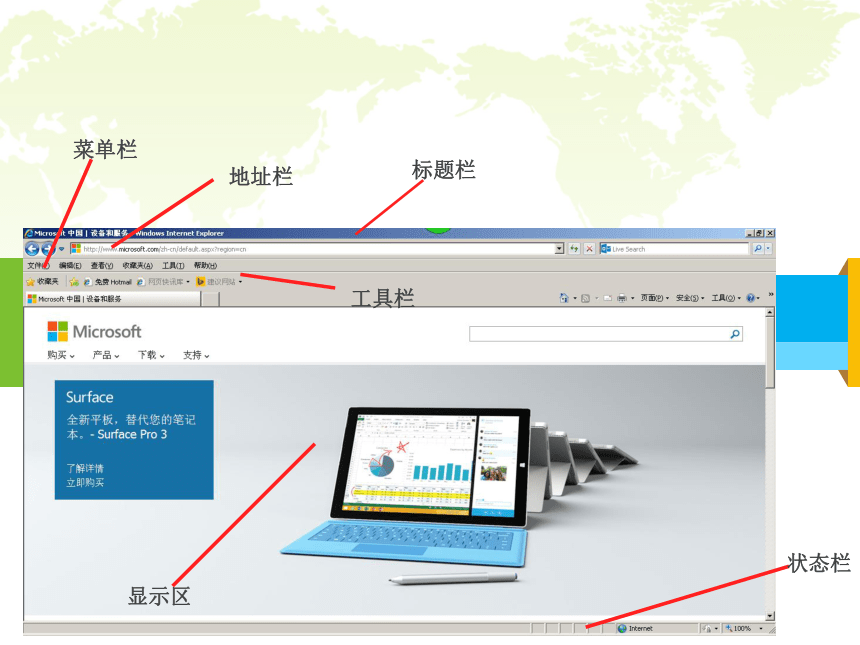Click the Live Search magnifier button
860x645 pixels.
click(757, 249)
